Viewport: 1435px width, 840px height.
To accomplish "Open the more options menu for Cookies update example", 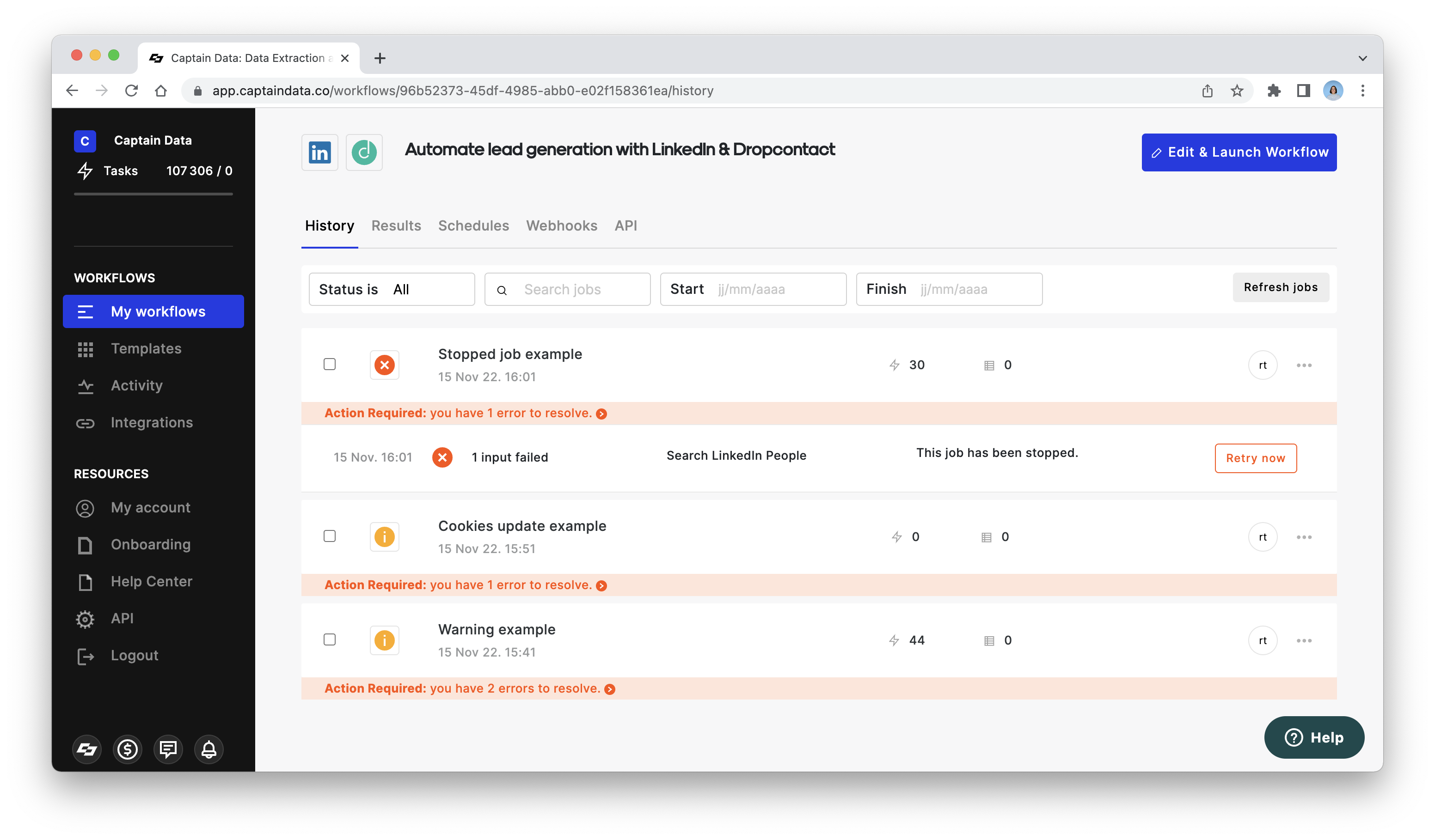I will tap(1303, 537).
